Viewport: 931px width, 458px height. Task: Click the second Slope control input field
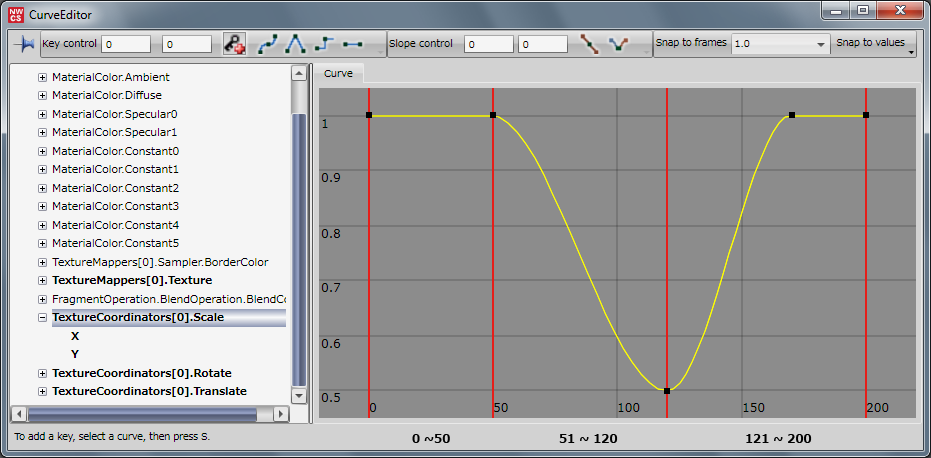[544, 45]
